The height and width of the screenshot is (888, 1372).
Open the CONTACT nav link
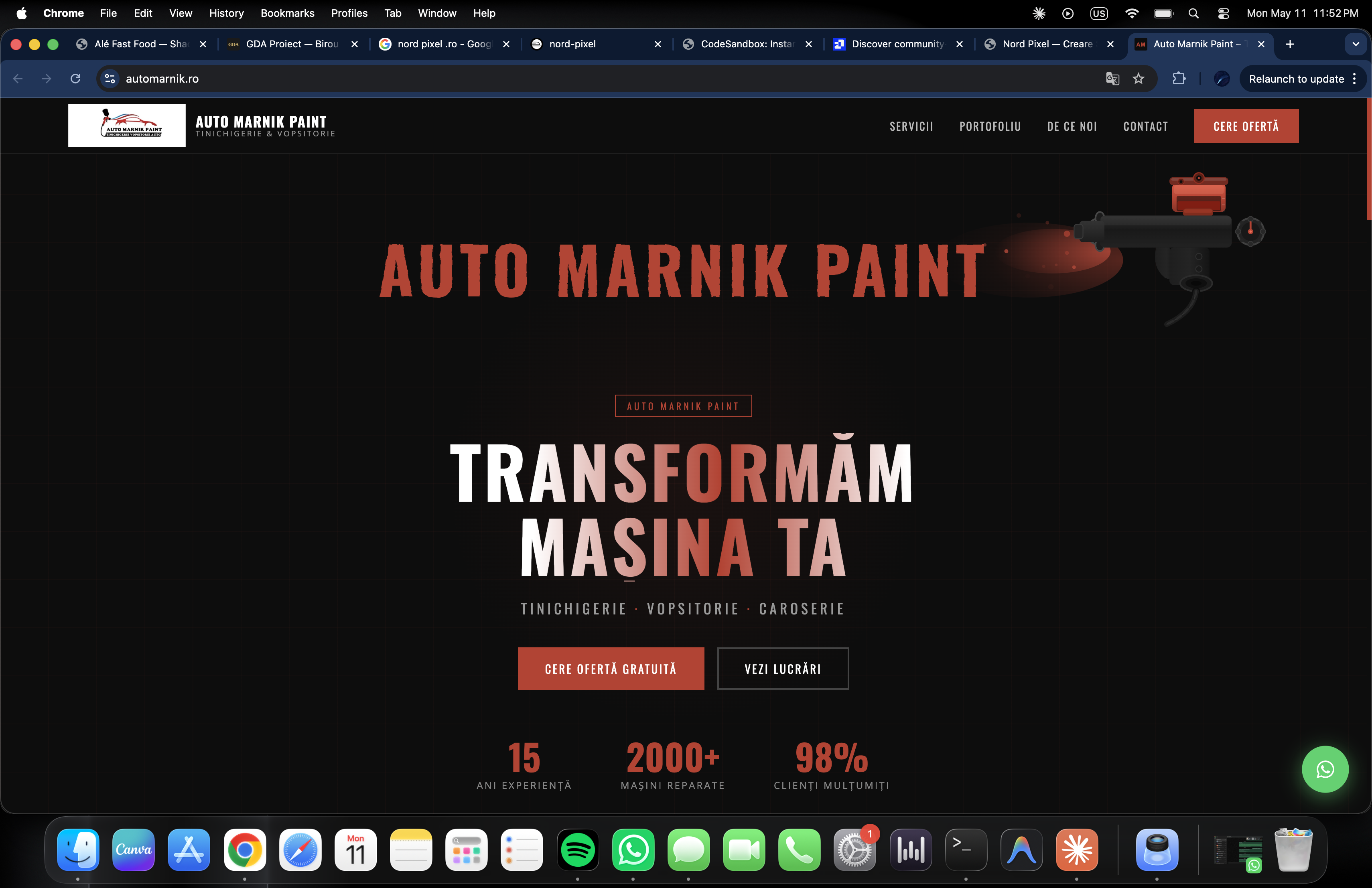tap(1145, 126)
